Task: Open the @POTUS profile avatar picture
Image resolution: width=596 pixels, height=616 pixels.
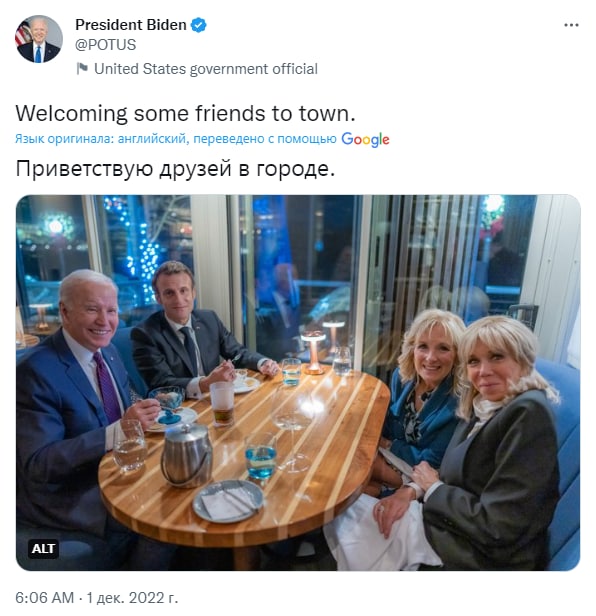Action: click(x=39, y=39)
